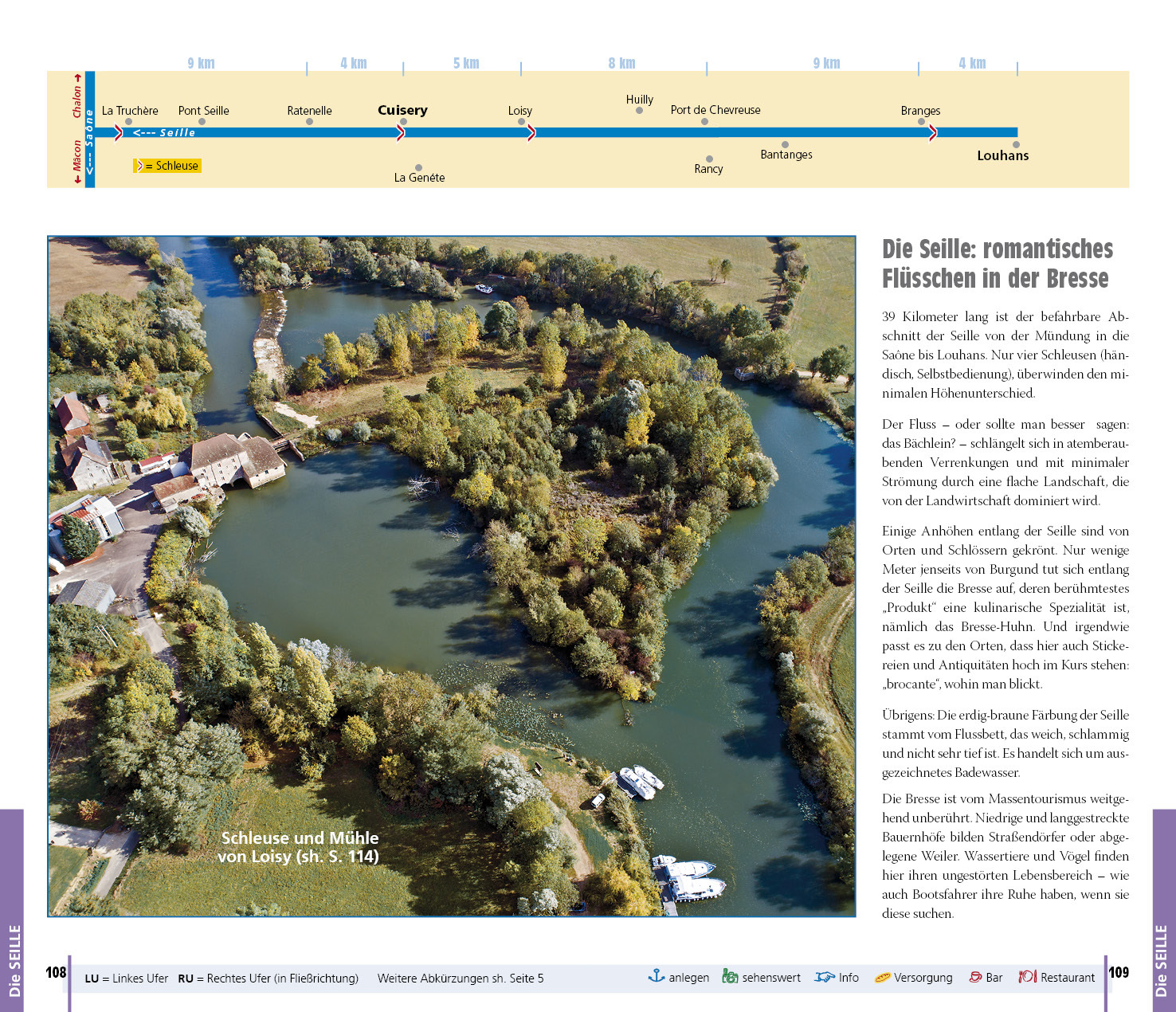Click the page number 108
This screenshot has width=1176, height=1012.
(56, 972)
